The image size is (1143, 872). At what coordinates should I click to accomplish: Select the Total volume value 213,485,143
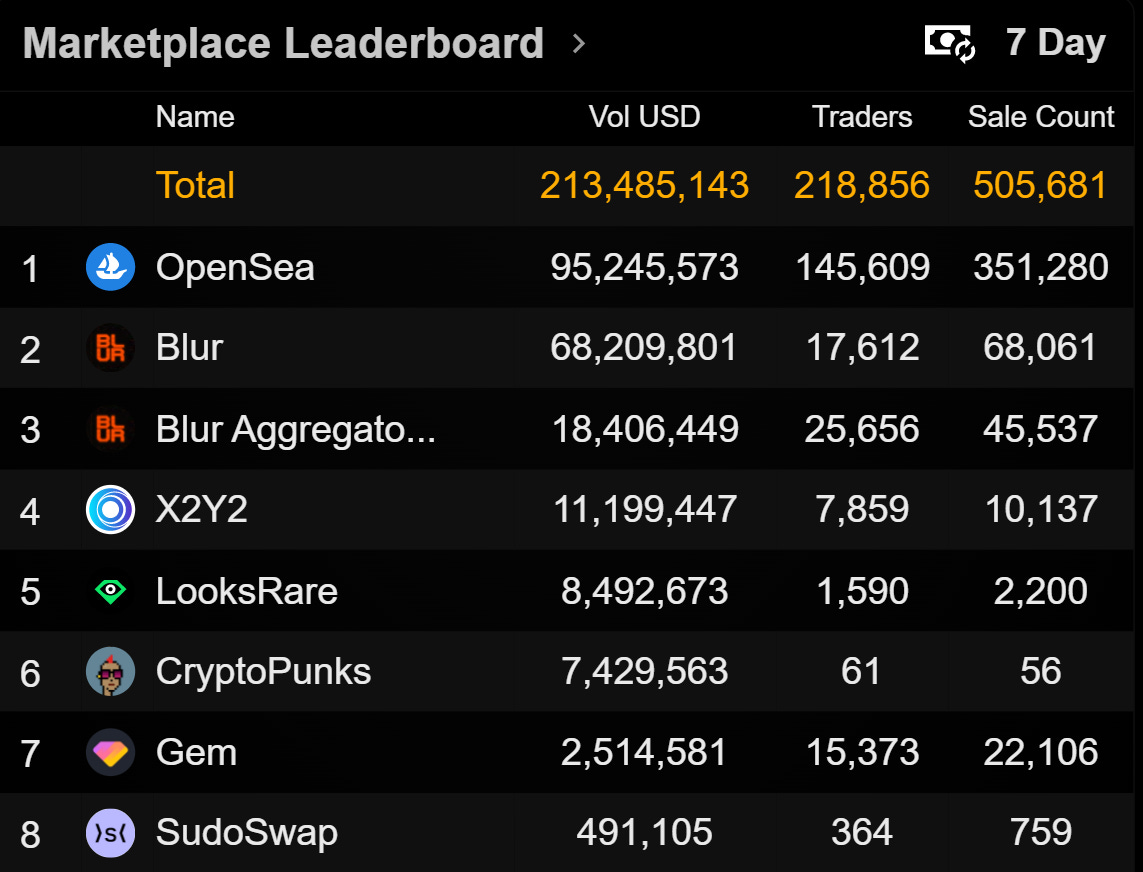pyautogui.click(x=644, y=185)
